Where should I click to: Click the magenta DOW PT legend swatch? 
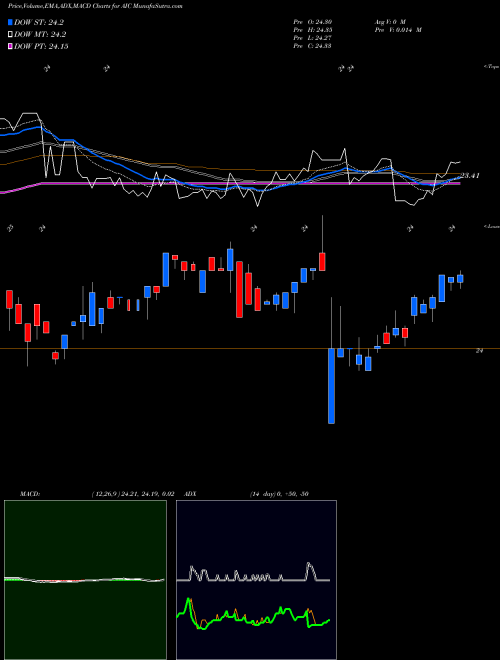(10, 46)
